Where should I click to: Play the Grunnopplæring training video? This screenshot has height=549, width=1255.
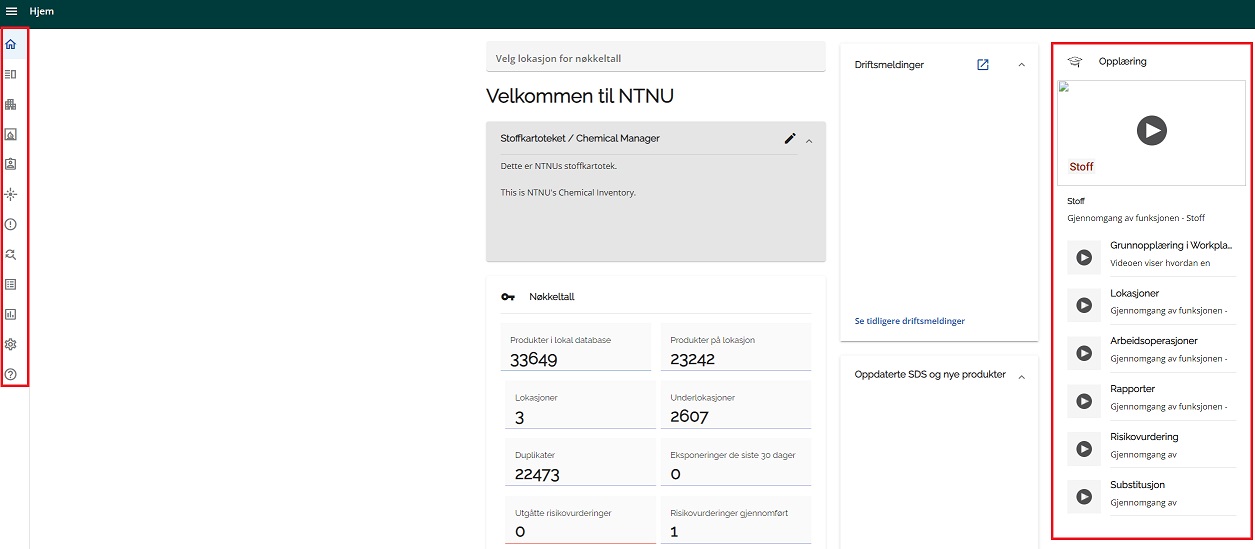(1084, 257)
